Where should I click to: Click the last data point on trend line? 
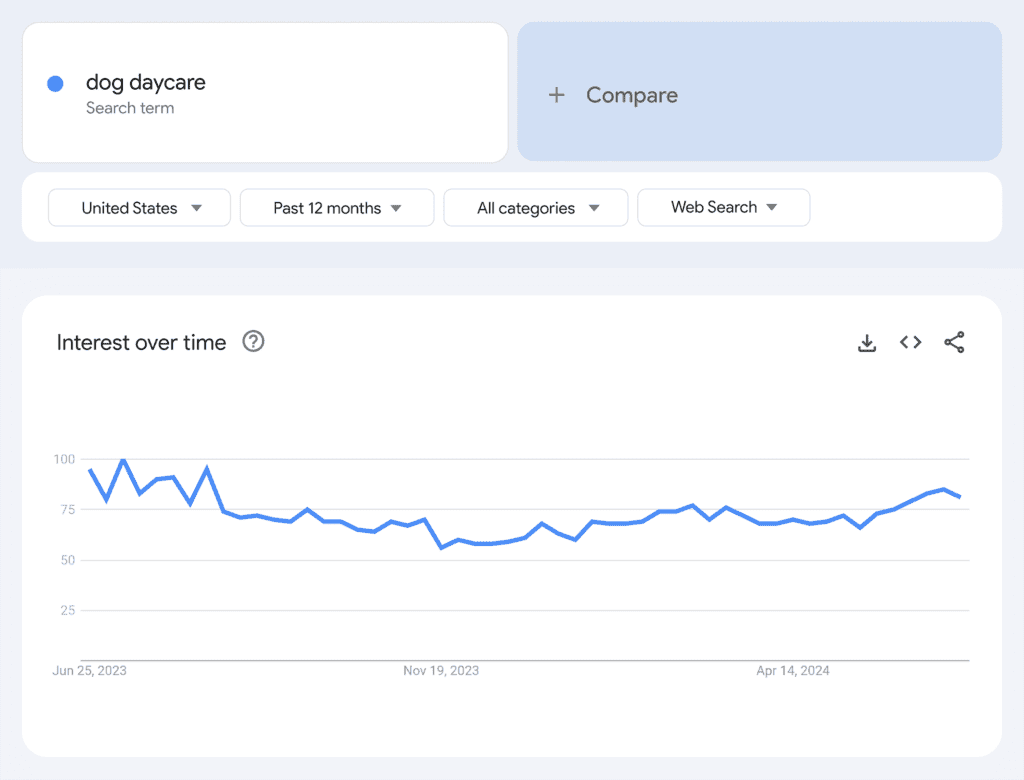tap(960, 497)
